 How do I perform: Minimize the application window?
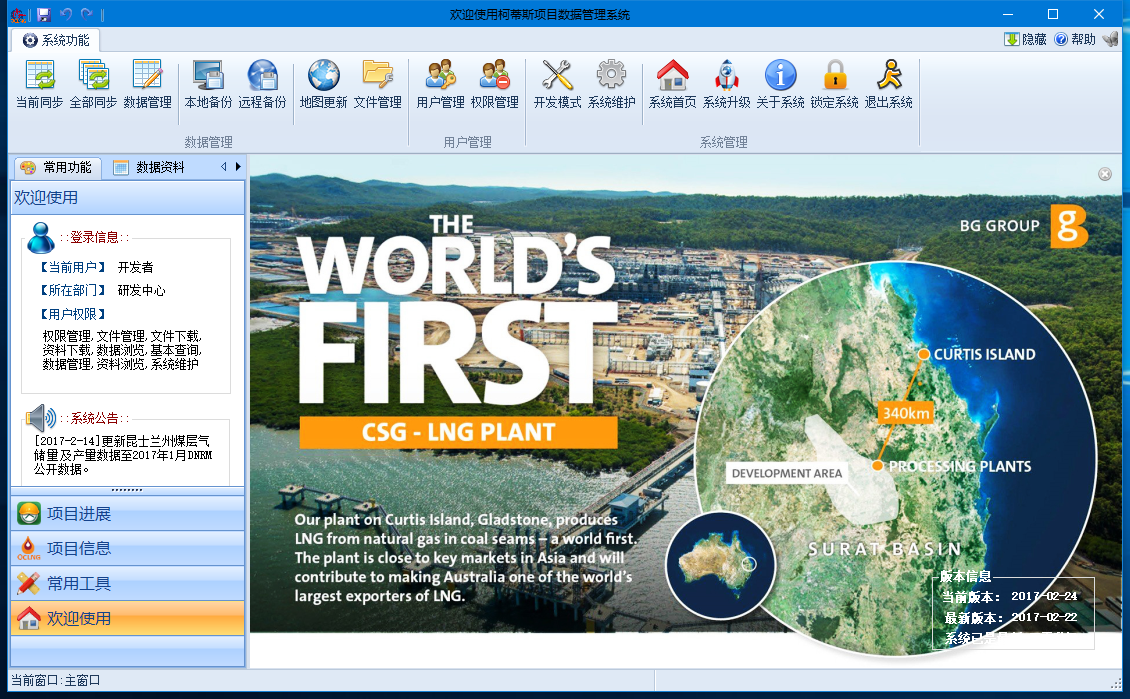1008,14
